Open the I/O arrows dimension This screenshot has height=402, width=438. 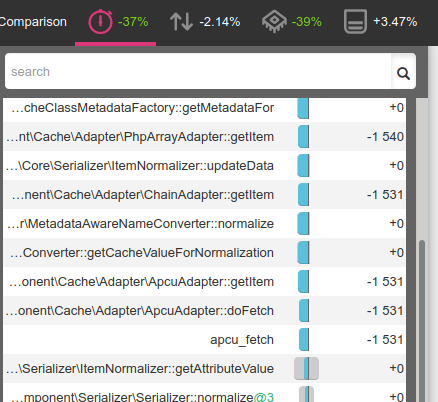pyautogui.click(x=181, y=22)
